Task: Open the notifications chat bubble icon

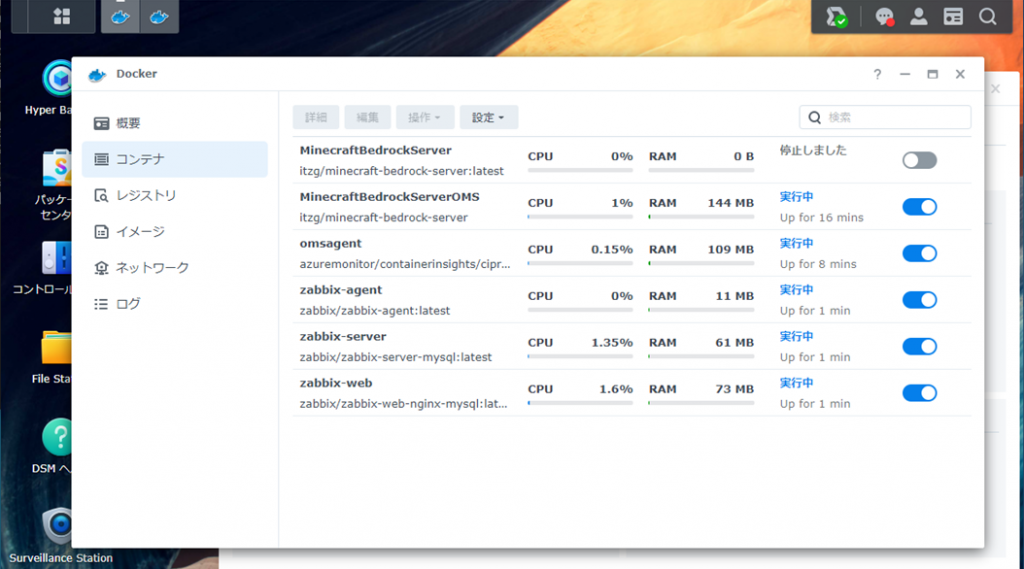Action: coord(884,17)
